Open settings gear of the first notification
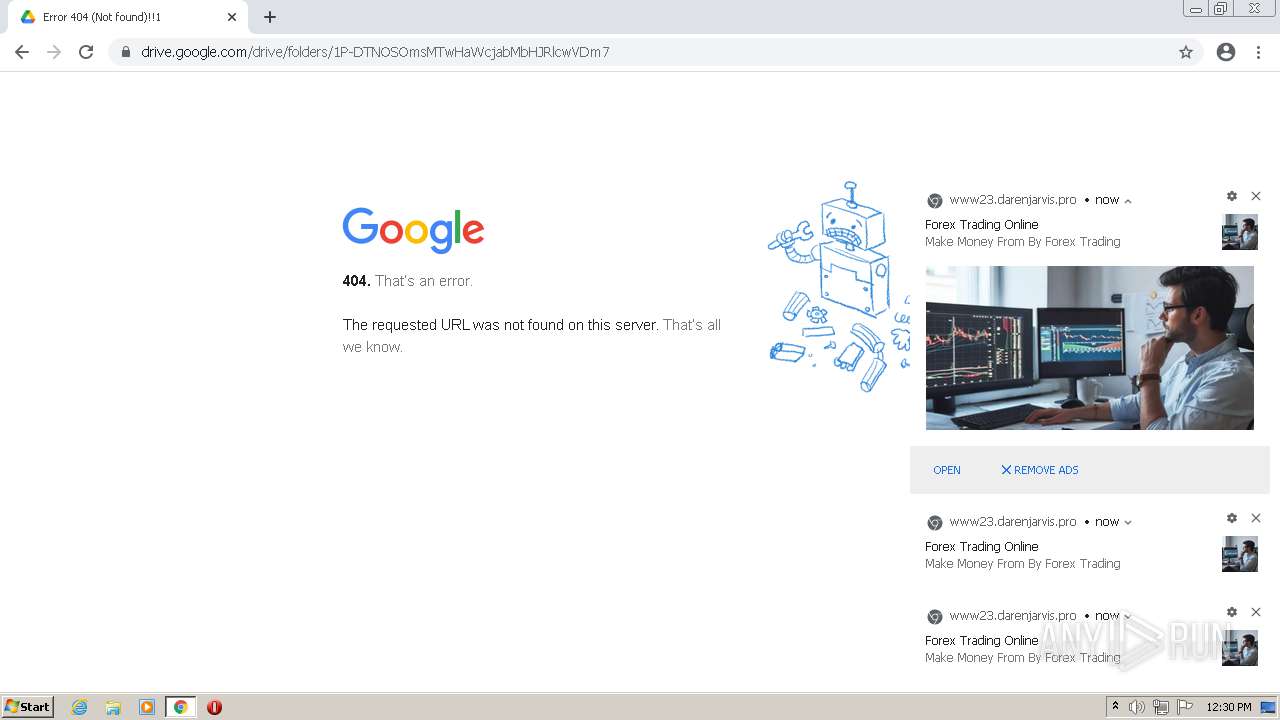This screenshot has width=1280, height=720. click(x=1232, y=196)
